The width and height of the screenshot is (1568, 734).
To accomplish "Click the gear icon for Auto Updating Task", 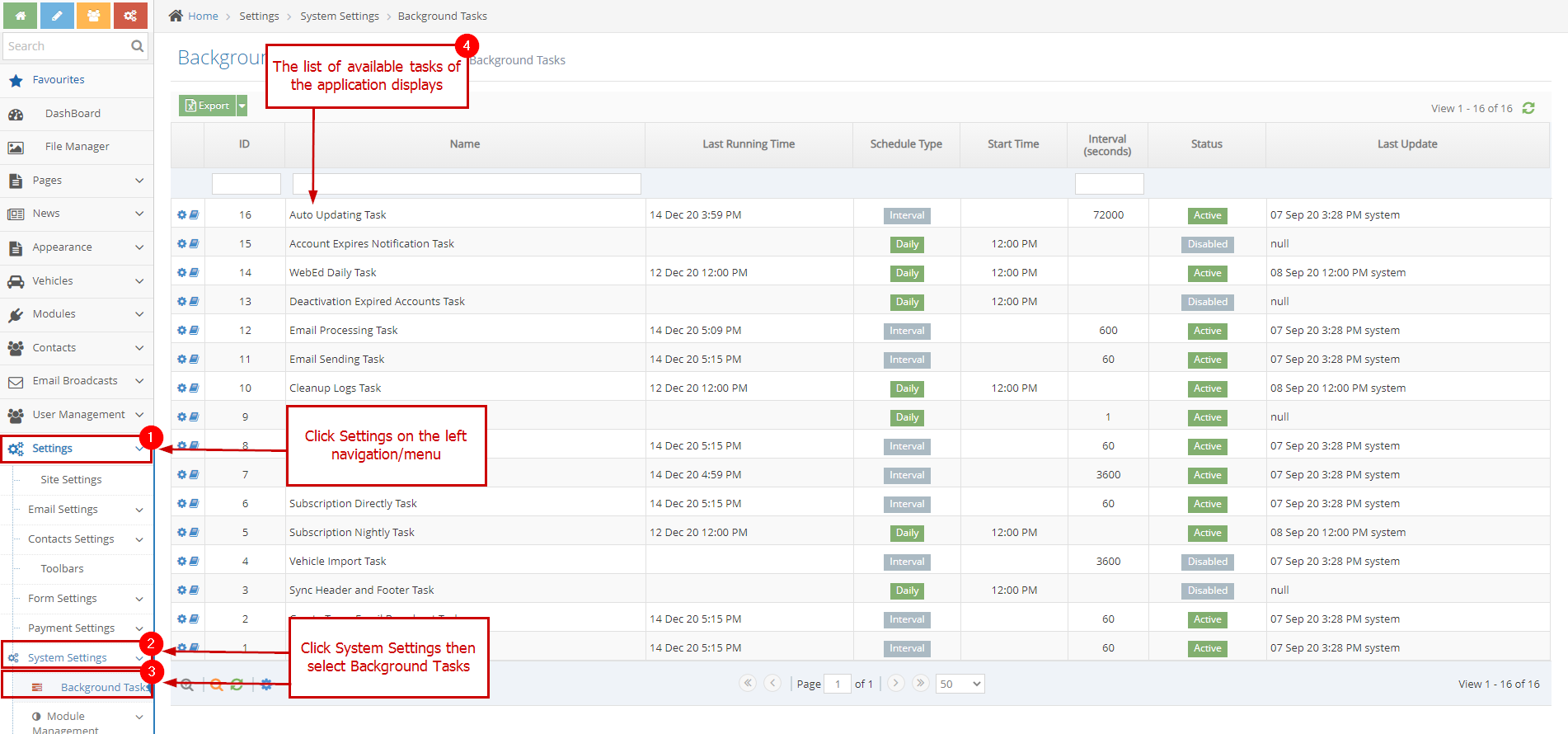I will tap(182, 215).
